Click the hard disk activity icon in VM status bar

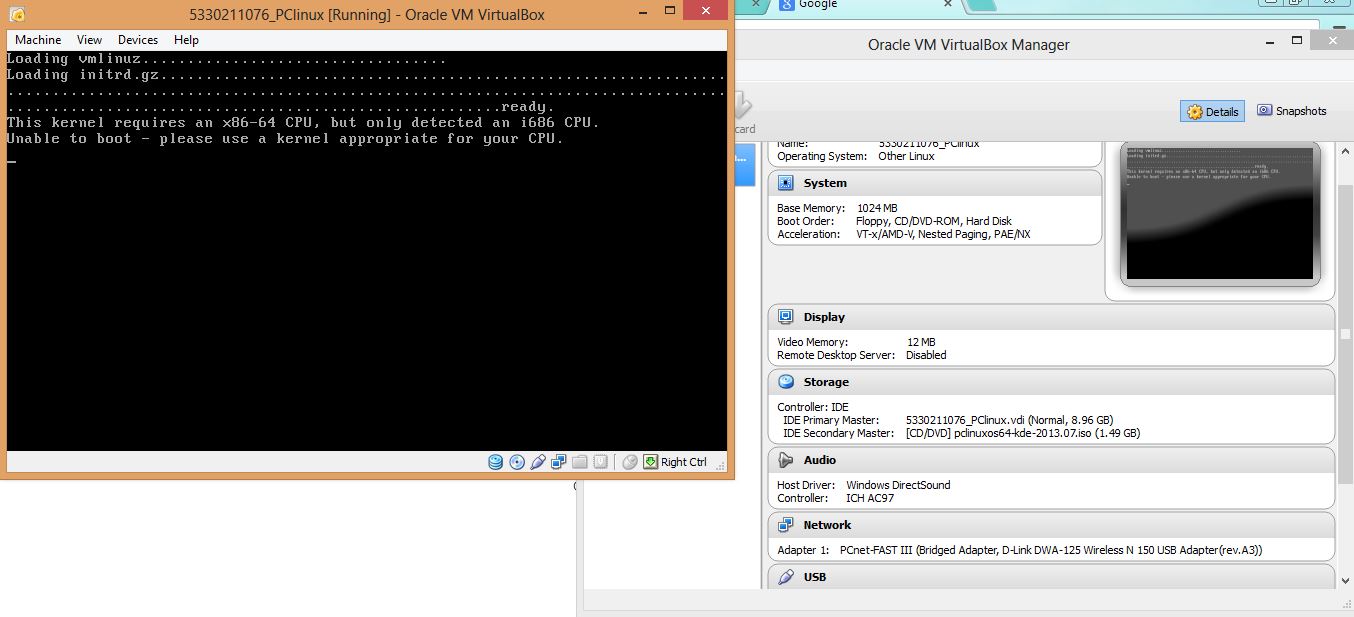[496, 462]
